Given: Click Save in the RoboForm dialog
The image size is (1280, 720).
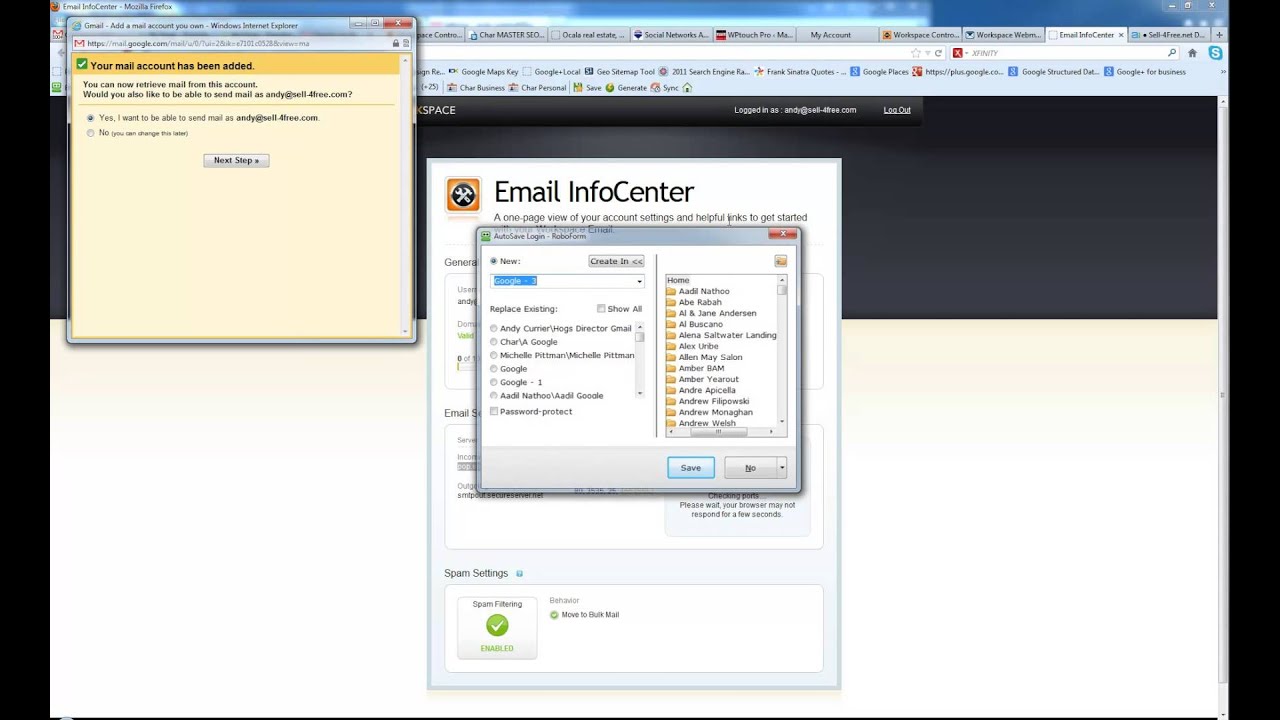Looking at the screenshot, I should point(691,467).
